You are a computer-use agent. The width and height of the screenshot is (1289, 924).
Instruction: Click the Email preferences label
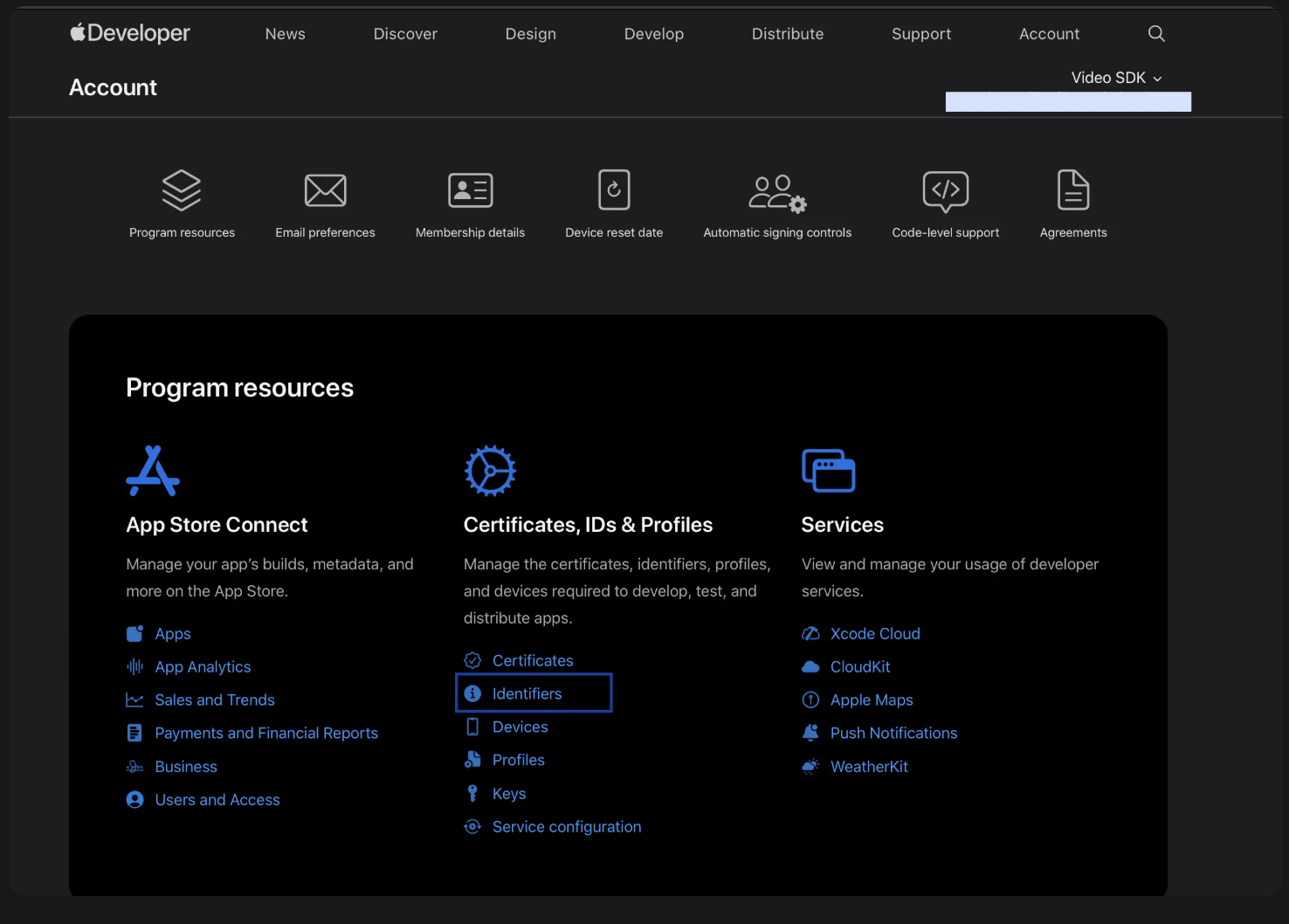click(x=326, y=232)
